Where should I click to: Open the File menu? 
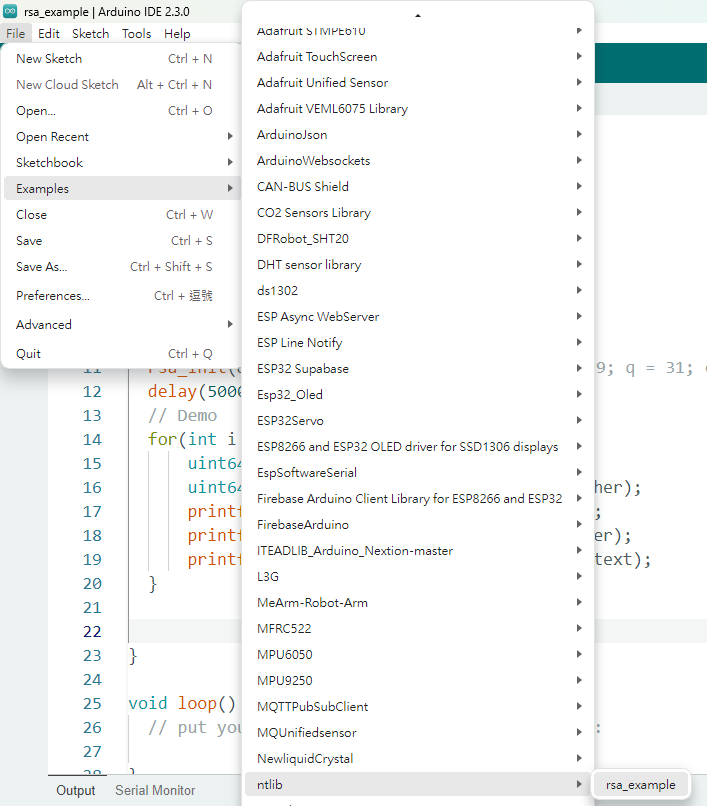coord(15,34)
